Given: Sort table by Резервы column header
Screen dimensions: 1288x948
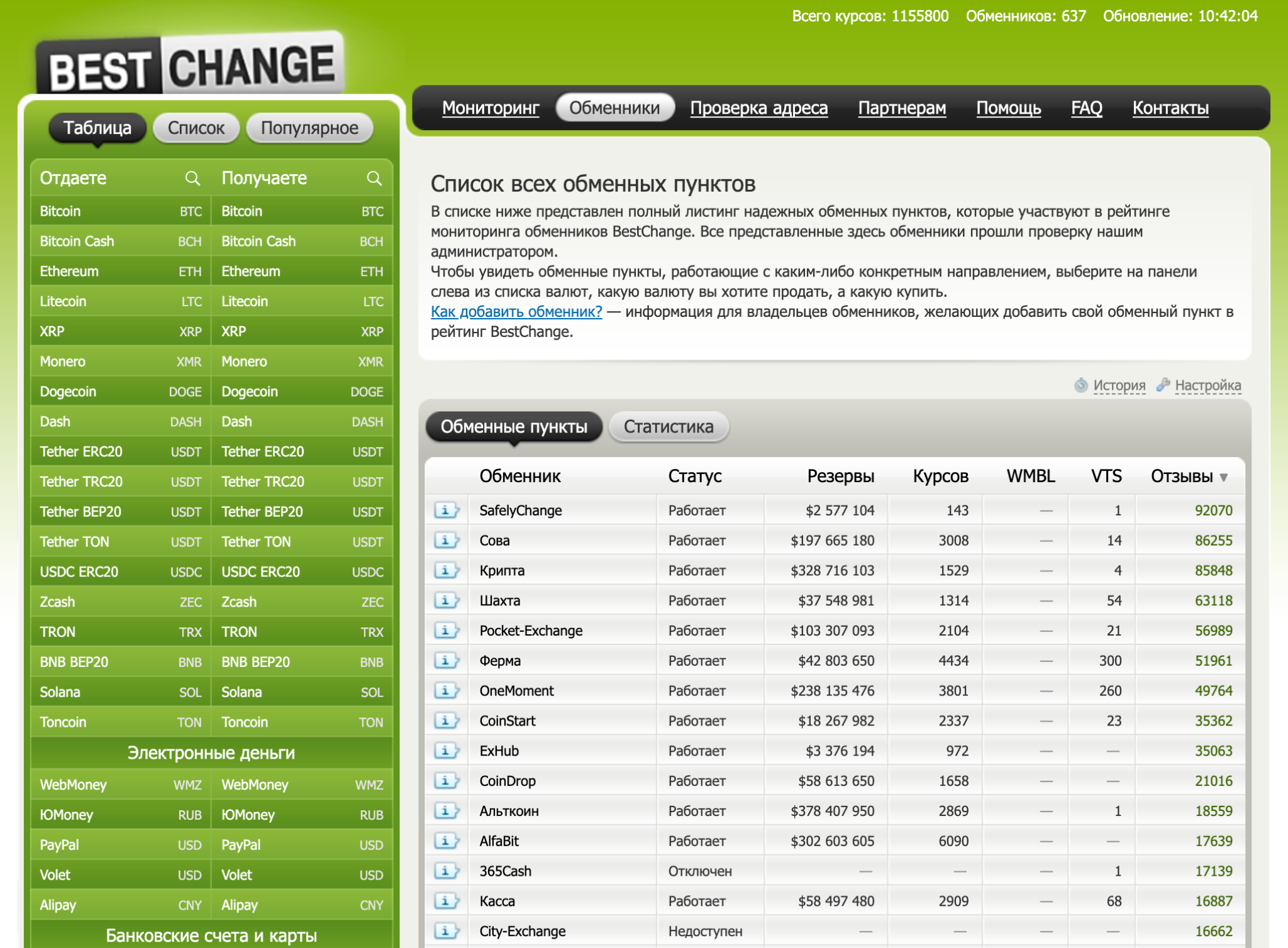Looking at the screenshot, I should click(840, 477).
